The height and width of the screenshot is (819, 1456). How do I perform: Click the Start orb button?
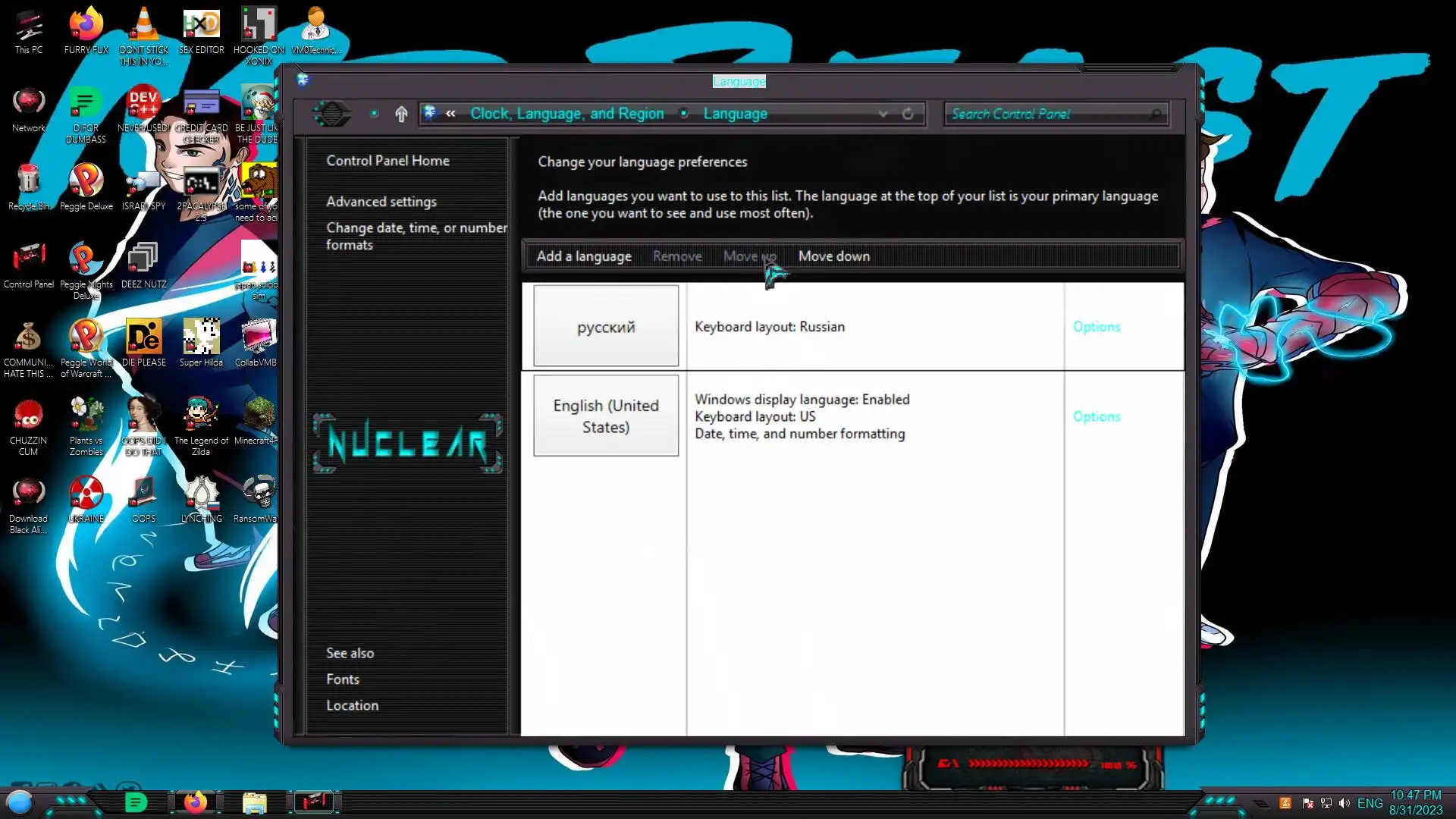click(20, 802)
